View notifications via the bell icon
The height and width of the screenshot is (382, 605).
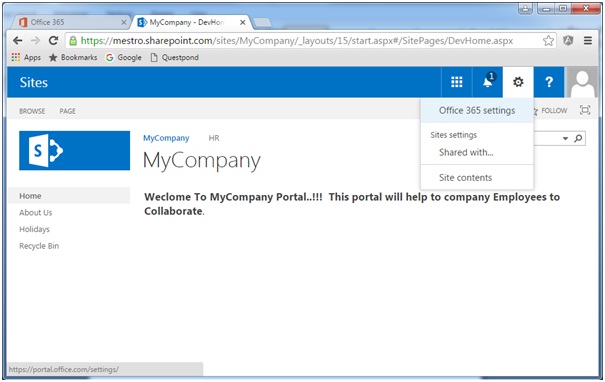pyautogui.click(x=488, y=82)
